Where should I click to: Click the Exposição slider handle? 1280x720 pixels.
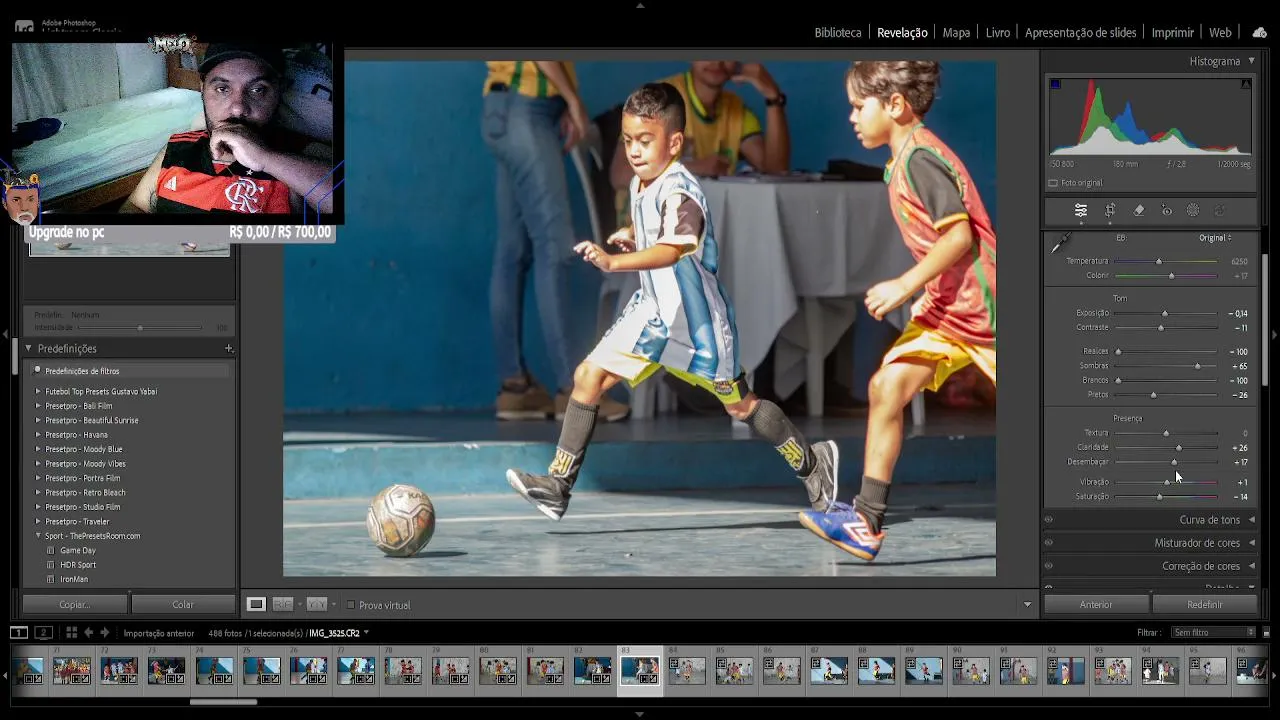(x=1164, y=313)
